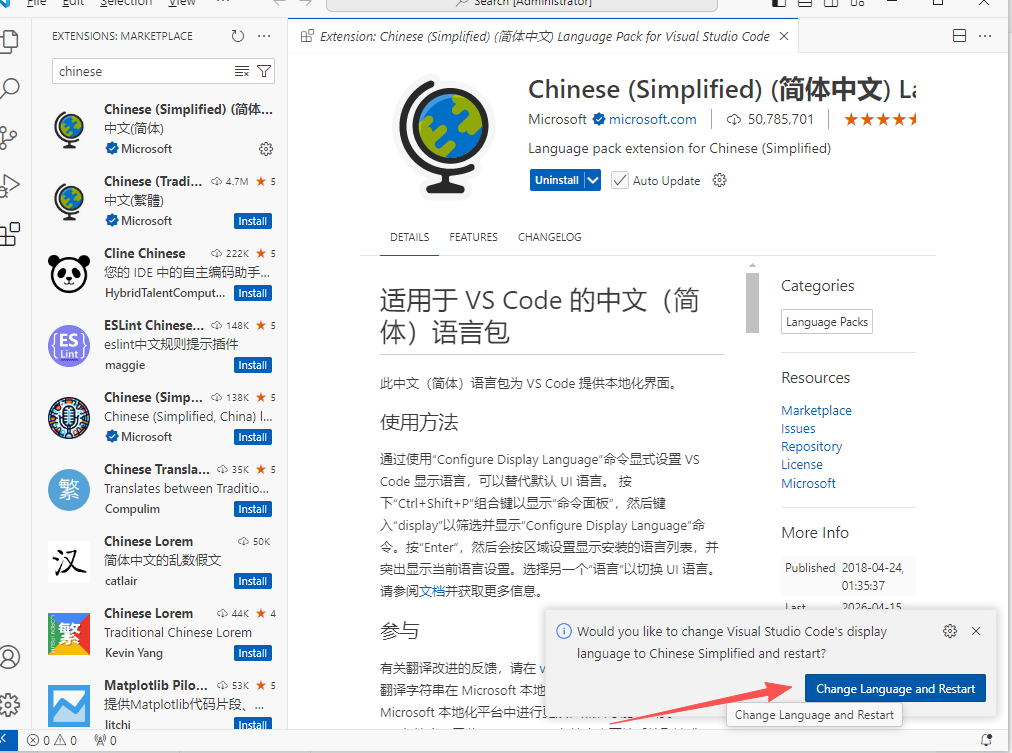Viewport: 1012px width, 753px height.
Task: Install the ESLint Chinese extension
Action: point(252,365)
